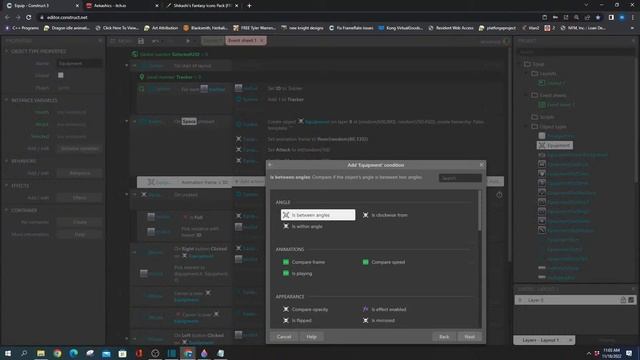Switch to the layout tab beside Event sheet 1
This screenshot has height=360, width=640.
click(x=212, y=40)
